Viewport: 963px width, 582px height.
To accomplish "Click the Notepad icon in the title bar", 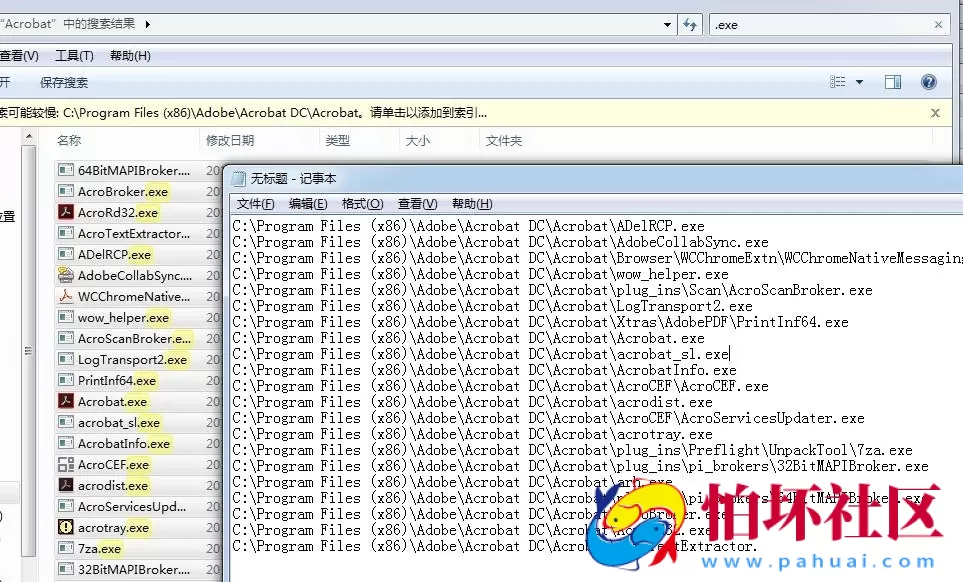I will coord(237,178).
